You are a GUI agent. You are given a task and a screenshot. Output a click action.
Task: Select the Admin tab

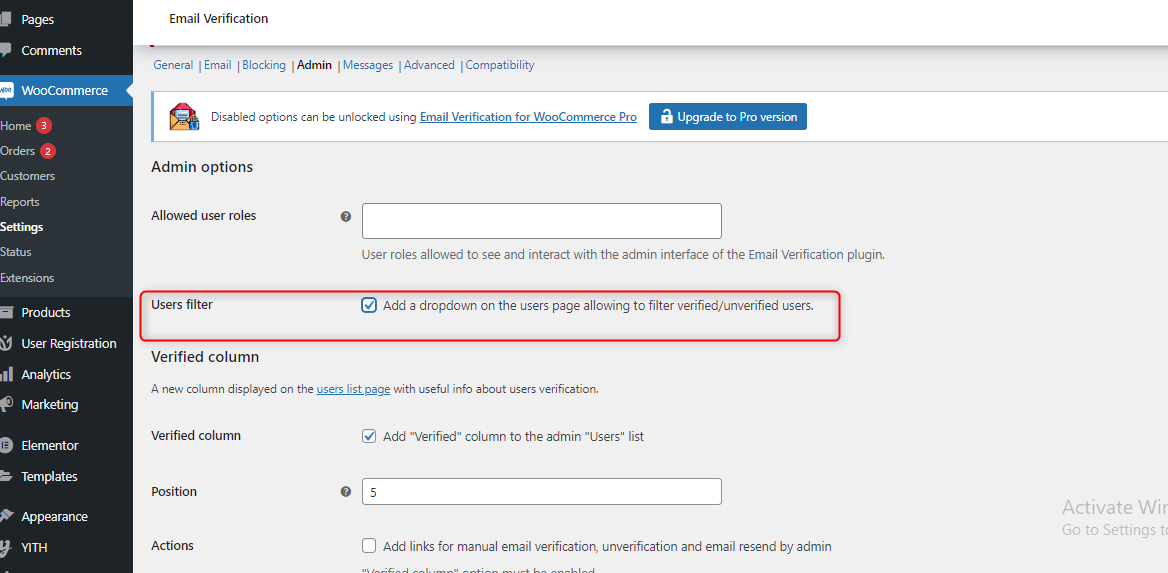[314, 66]
